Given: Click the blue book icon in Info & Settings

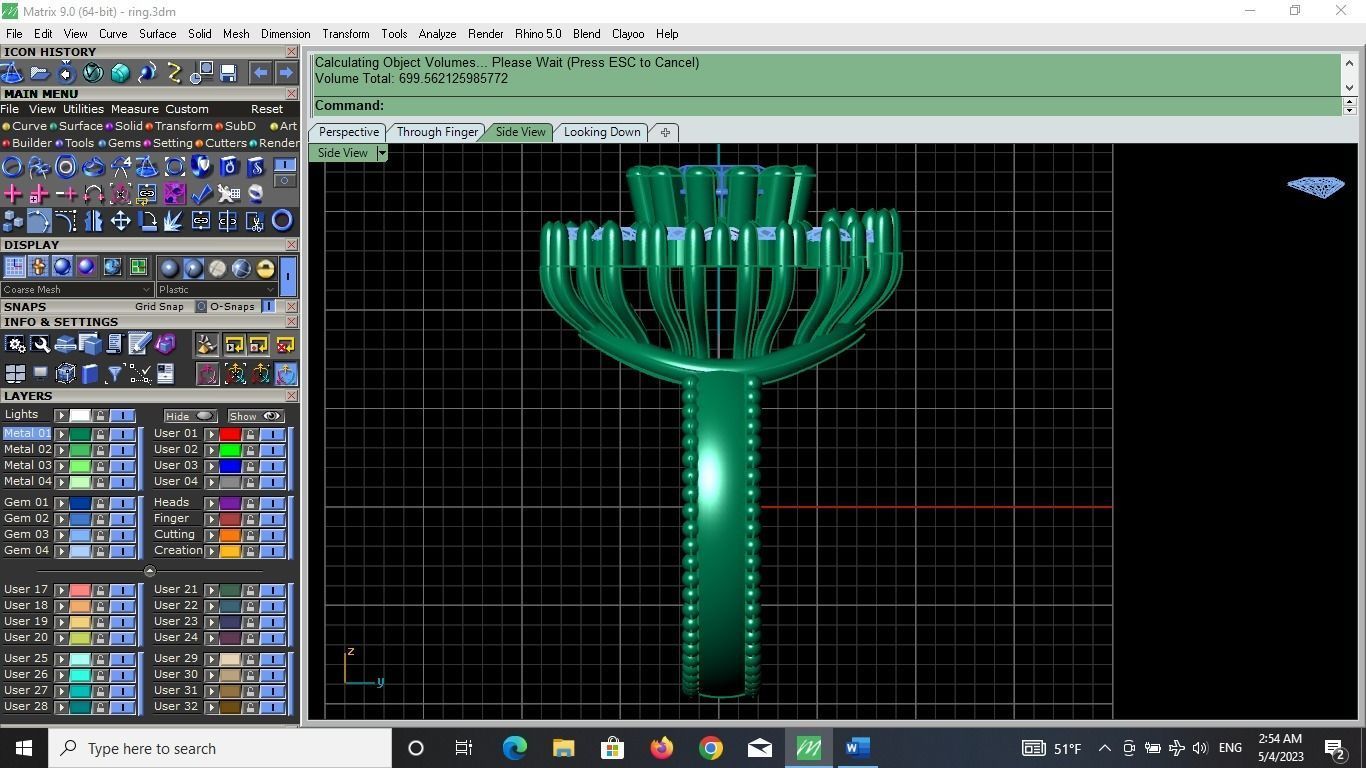Looking at the screenshot, I should tap(90, 373).
